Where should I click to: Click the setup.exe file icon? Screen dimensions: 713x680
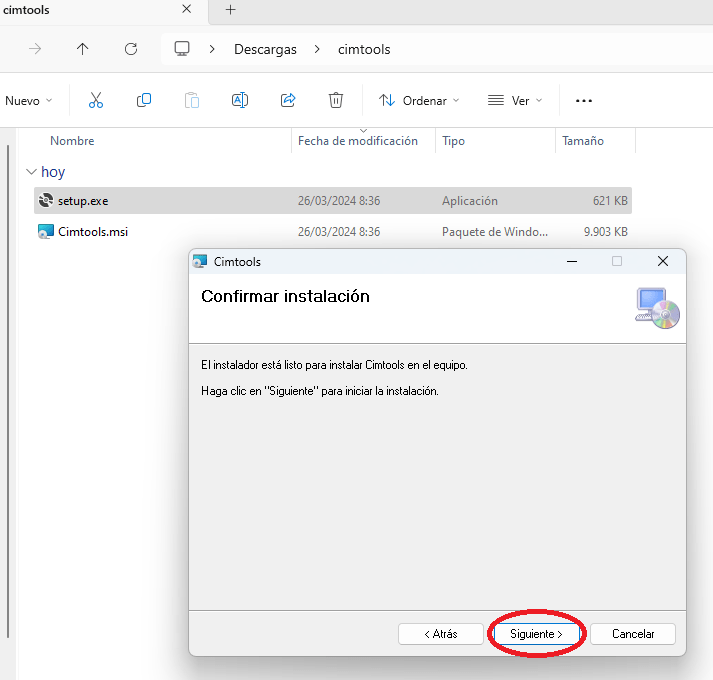tap(45, 200)
